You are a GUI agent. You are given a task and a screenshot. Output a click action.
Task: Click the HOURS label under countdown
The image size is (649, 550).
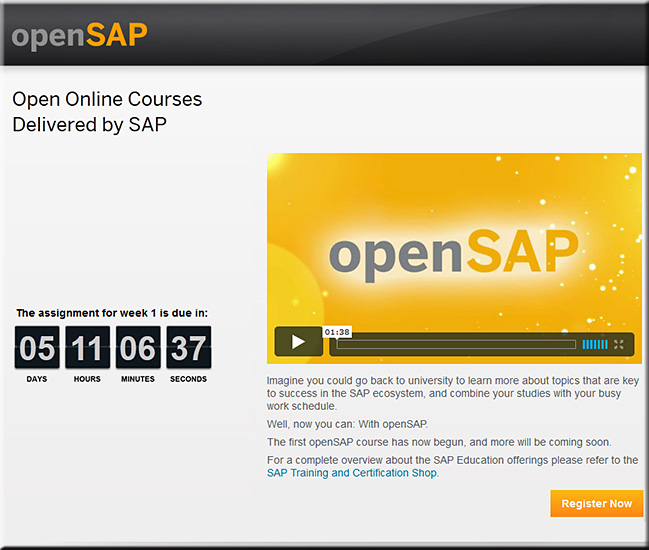[87, 379]
